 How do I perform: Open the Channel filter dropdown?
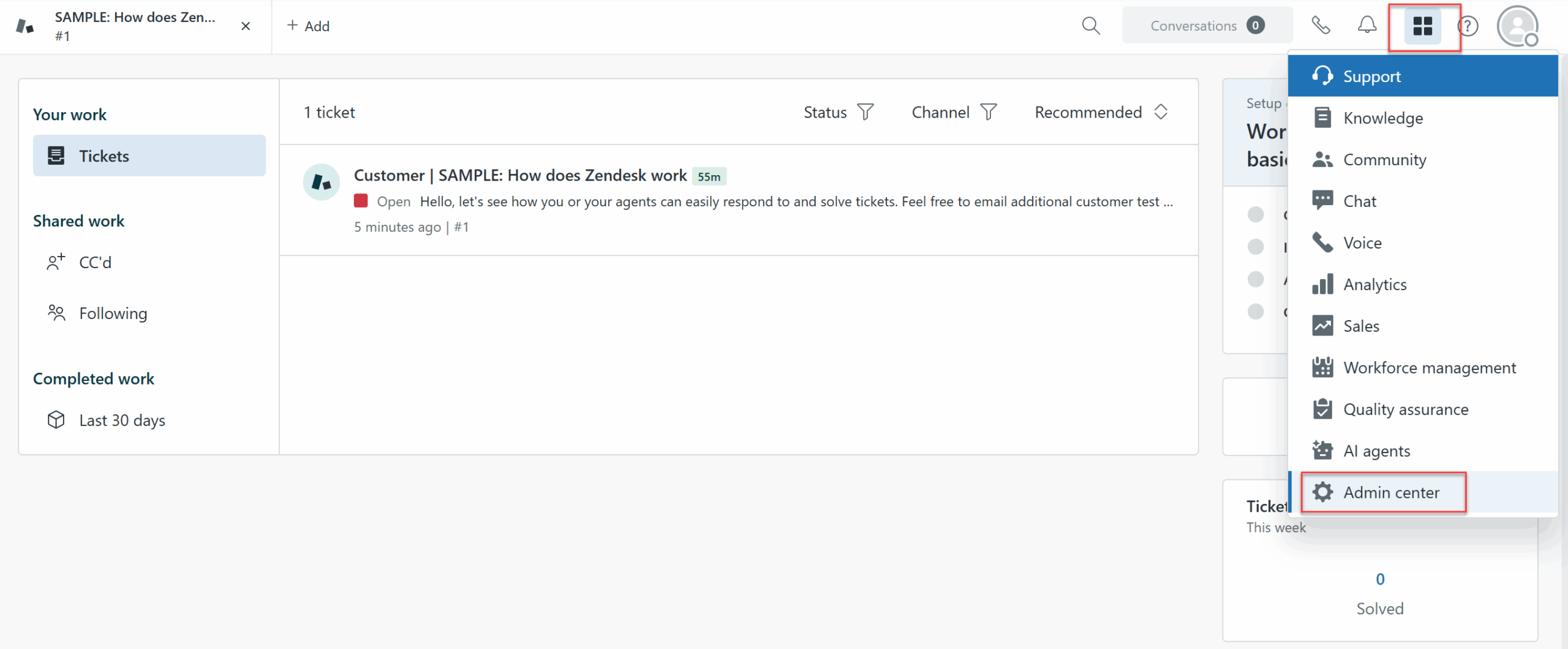954,113
